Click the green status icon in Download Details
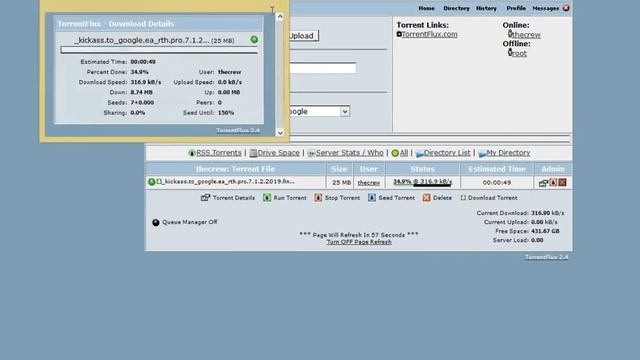Viewport: 640px width, 360px height. coord(254,40)
